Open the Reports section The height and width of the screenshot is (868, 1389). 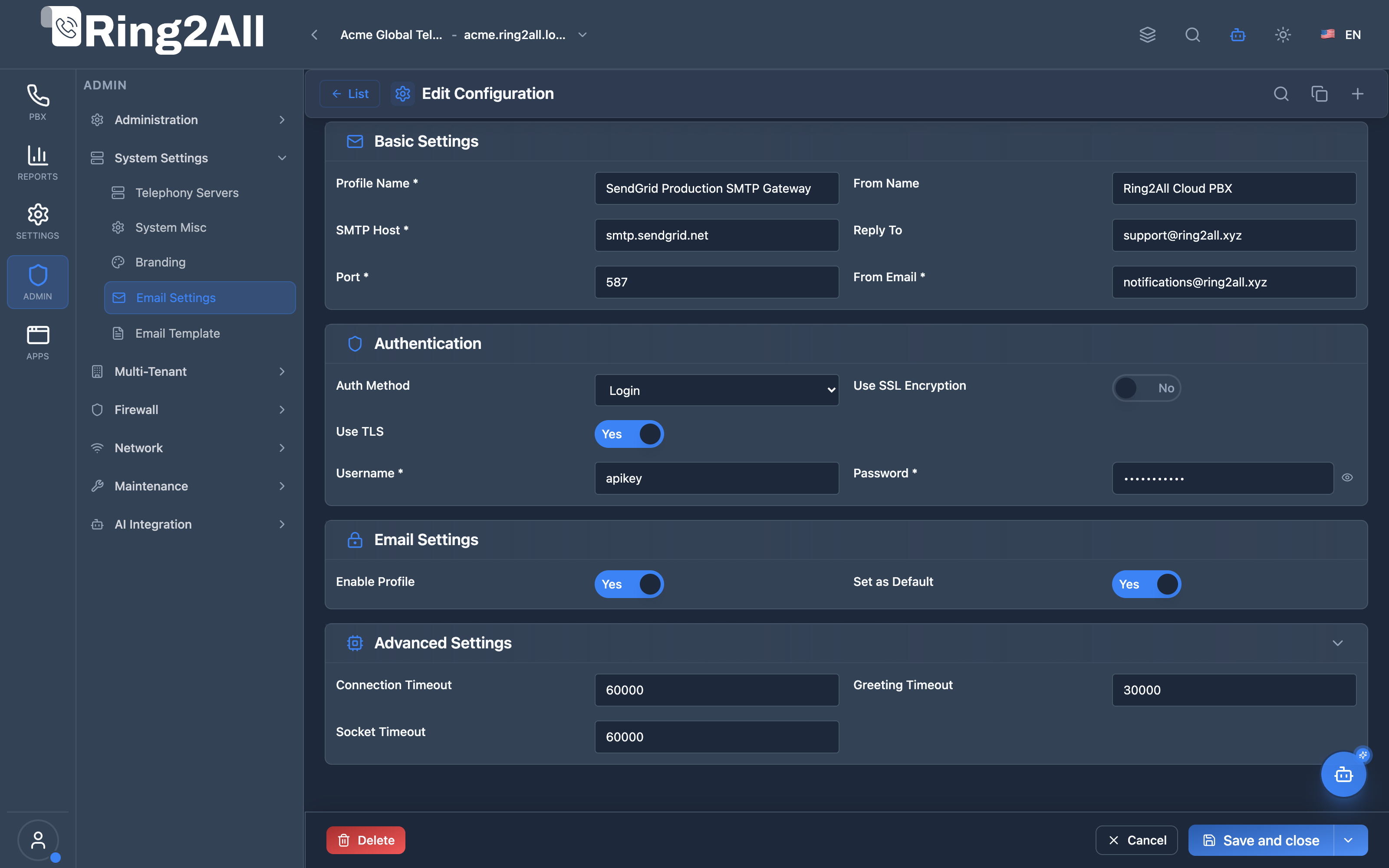(37, 163)
